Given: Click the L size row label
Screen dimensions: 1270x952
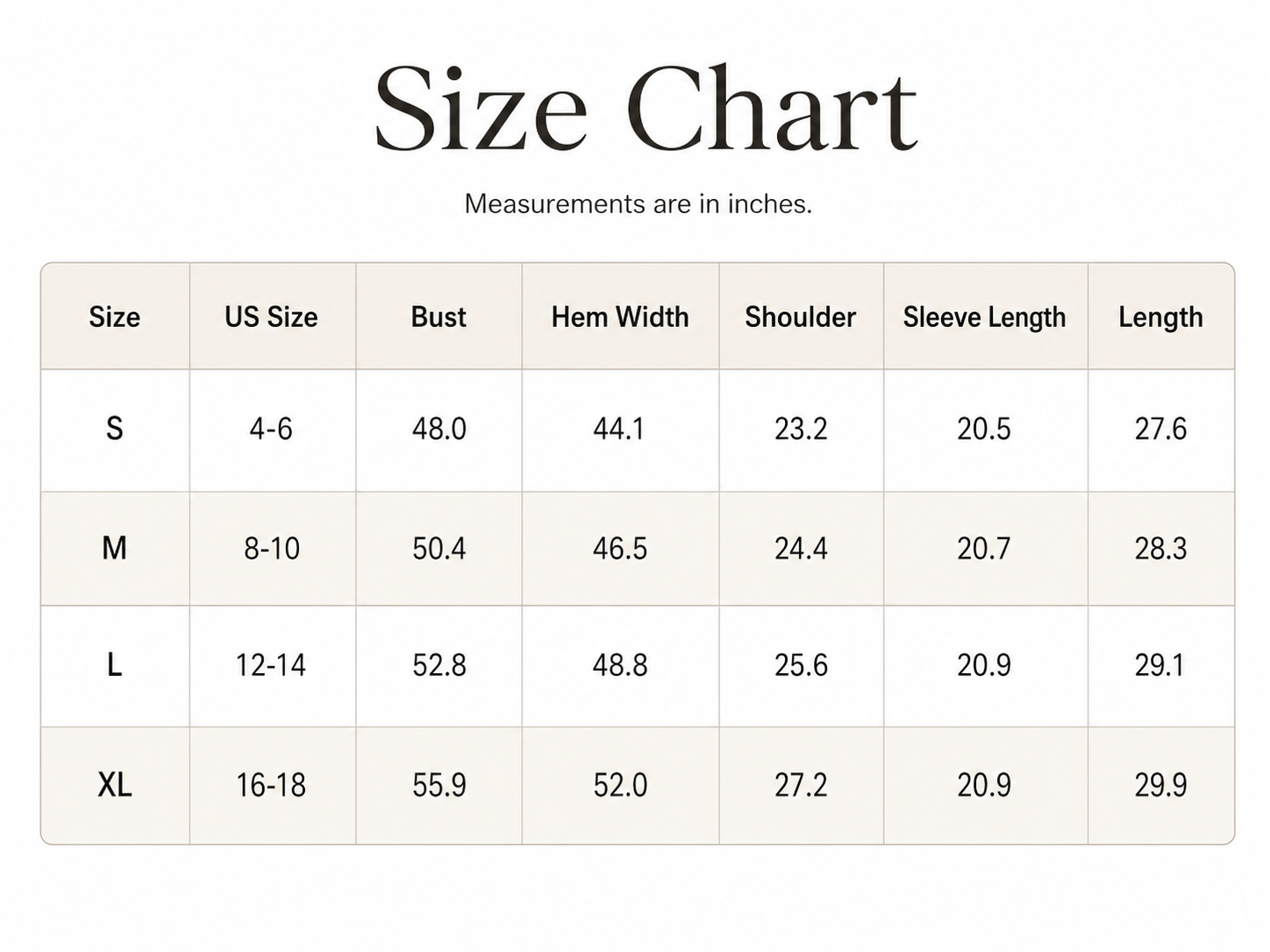Looking at the screenshot, I should [x=114, y=665].
